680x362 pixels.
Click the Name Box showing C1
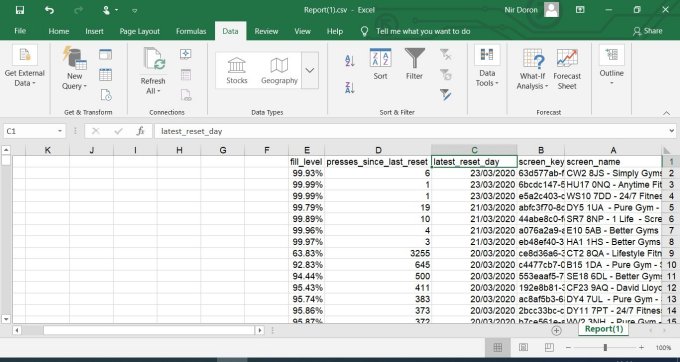pyautogui.click(x=29, y=131)
